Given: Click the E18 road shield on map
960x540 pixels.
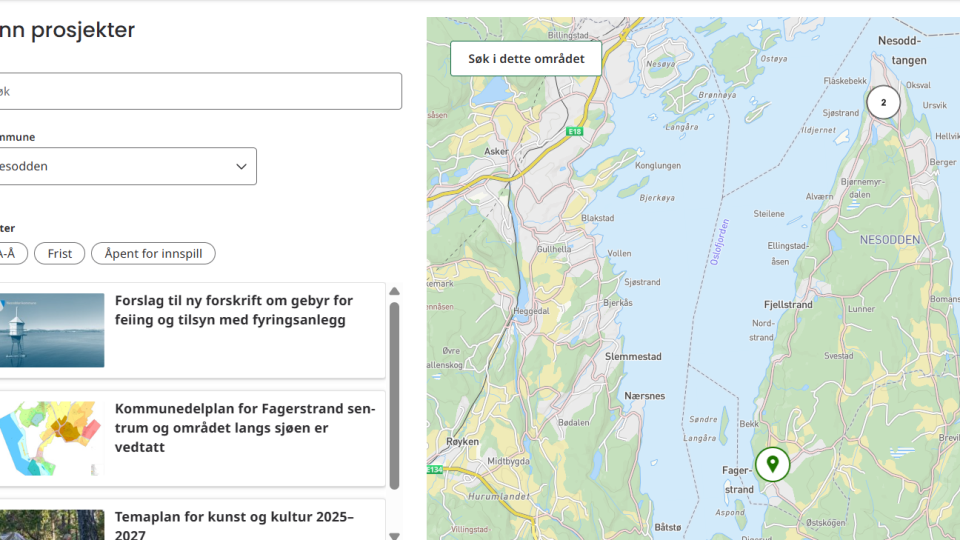Looking at the screenshot, I should [x=574, y=131].
